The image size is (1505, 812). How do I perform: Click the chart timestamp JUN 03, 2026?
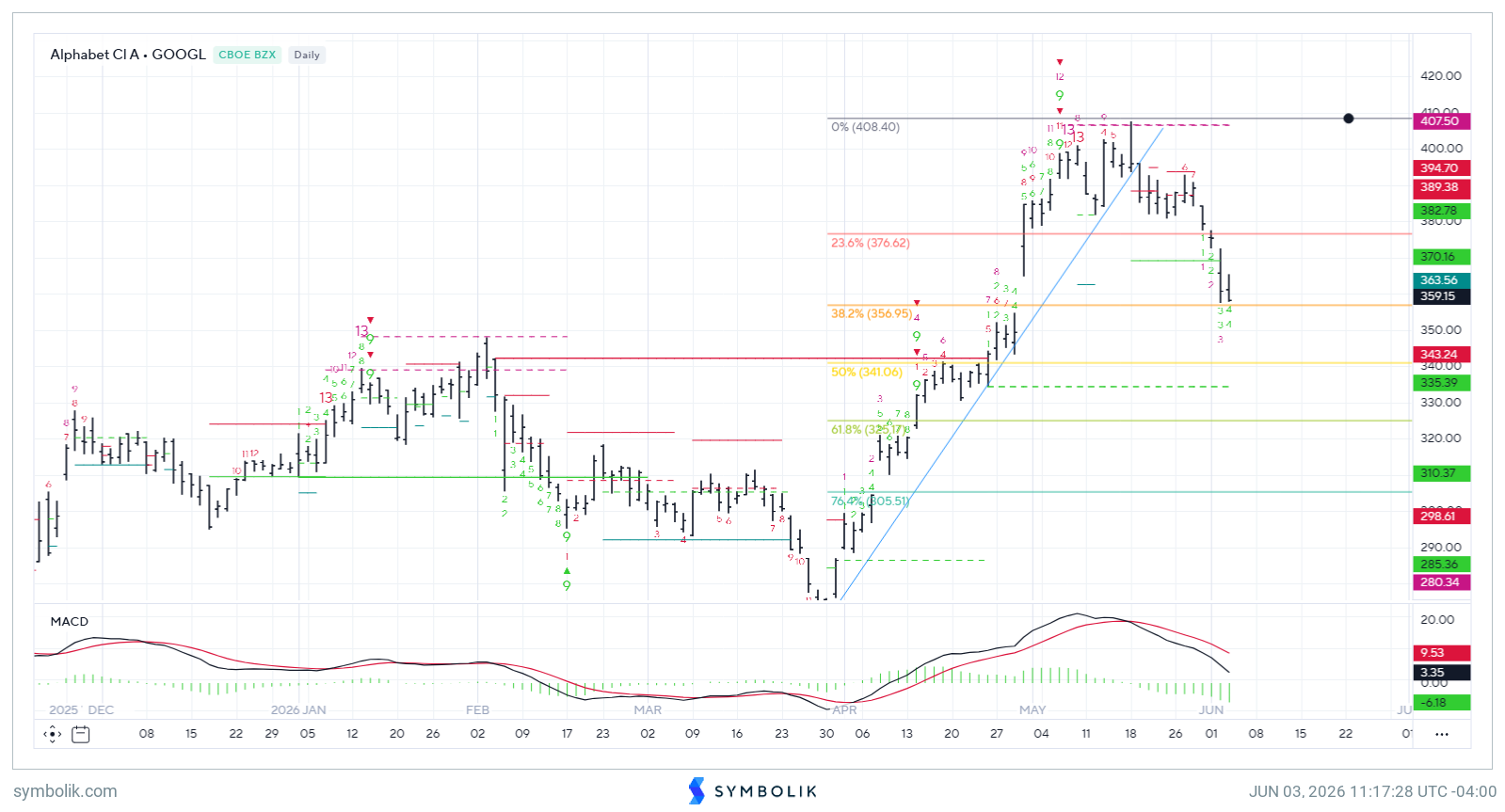[x=1372, y=791]
